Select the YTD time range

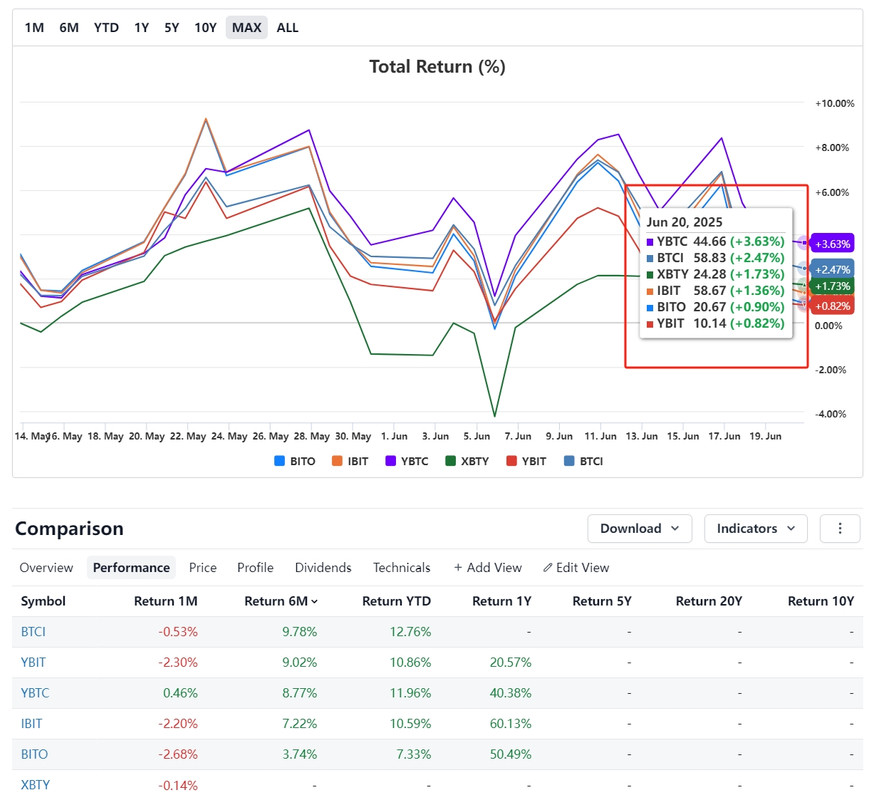[x=106, y=27]
